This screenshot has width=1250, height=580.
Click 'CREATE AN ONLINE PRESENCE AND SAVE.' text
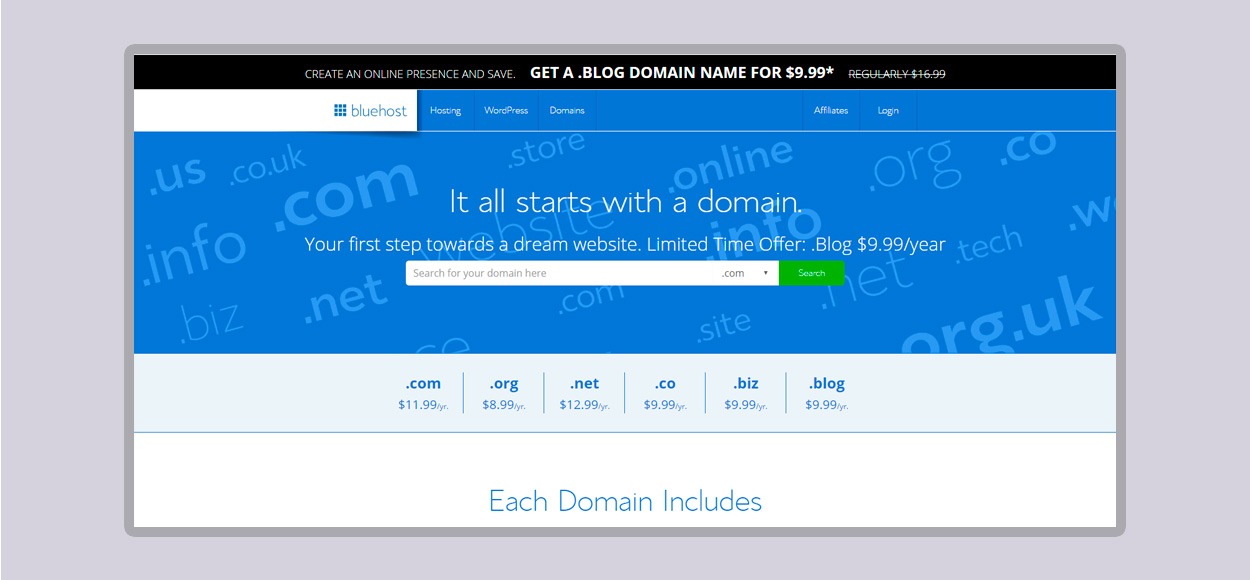coord(410,74)
